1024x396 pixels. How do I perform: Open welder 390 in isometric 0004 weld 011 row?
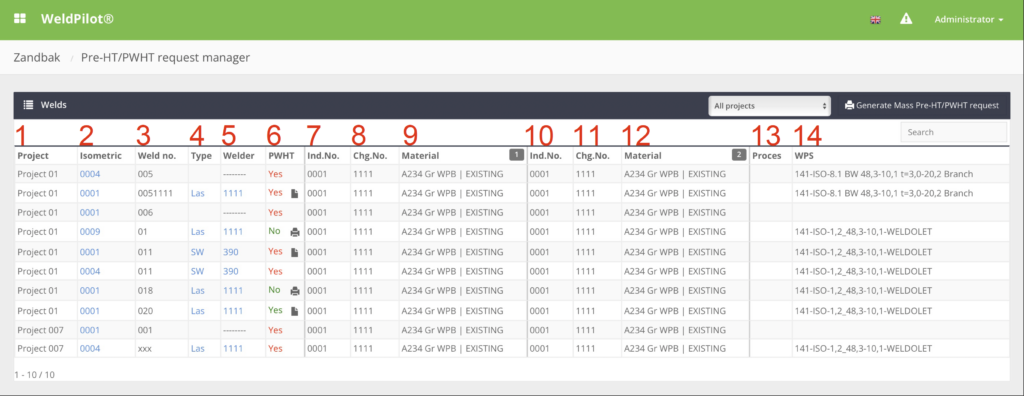pyautogui.click(x=231, y=271)
